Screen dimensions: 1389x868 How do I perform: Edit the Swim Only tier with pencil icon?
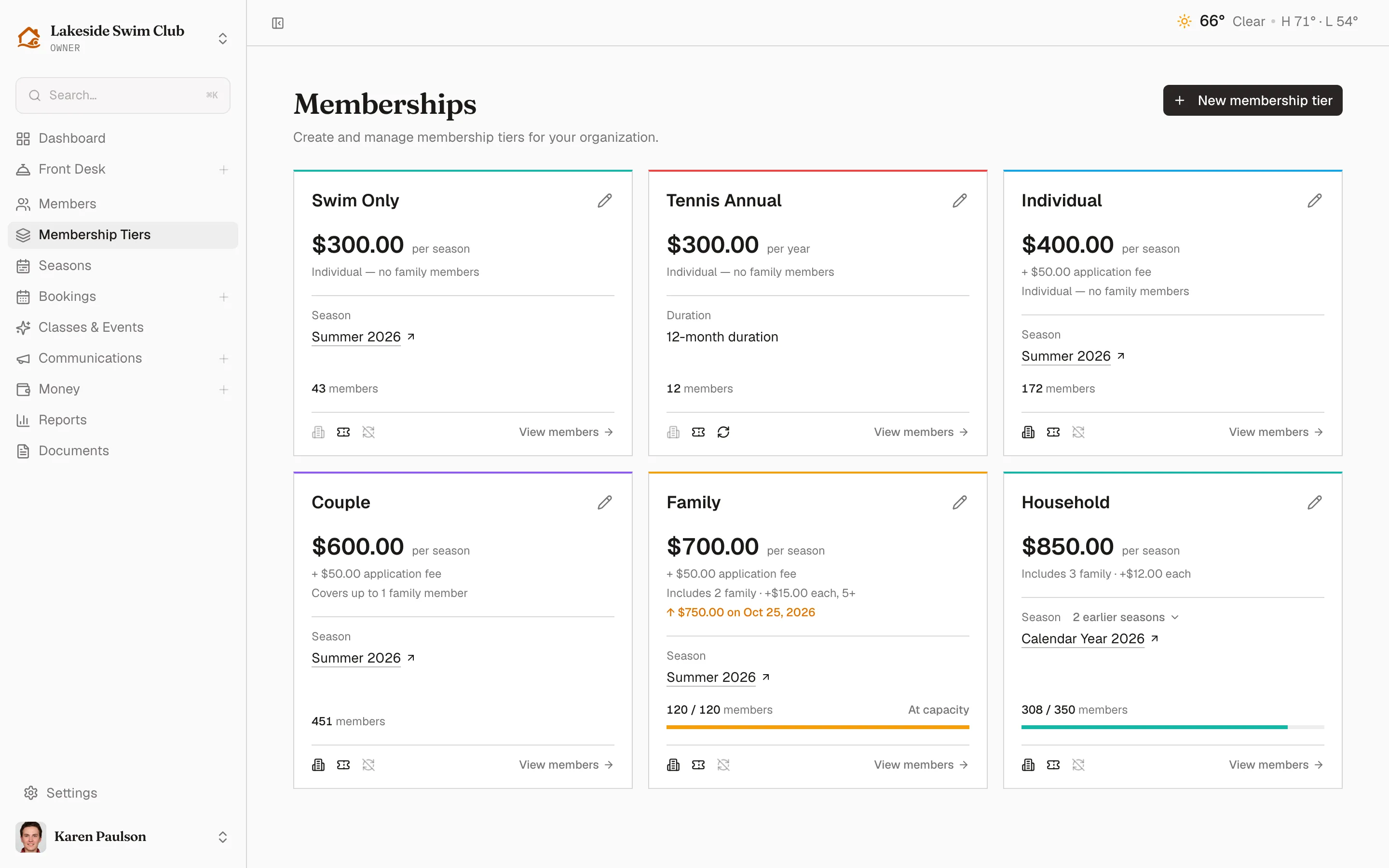pos(604,200)
